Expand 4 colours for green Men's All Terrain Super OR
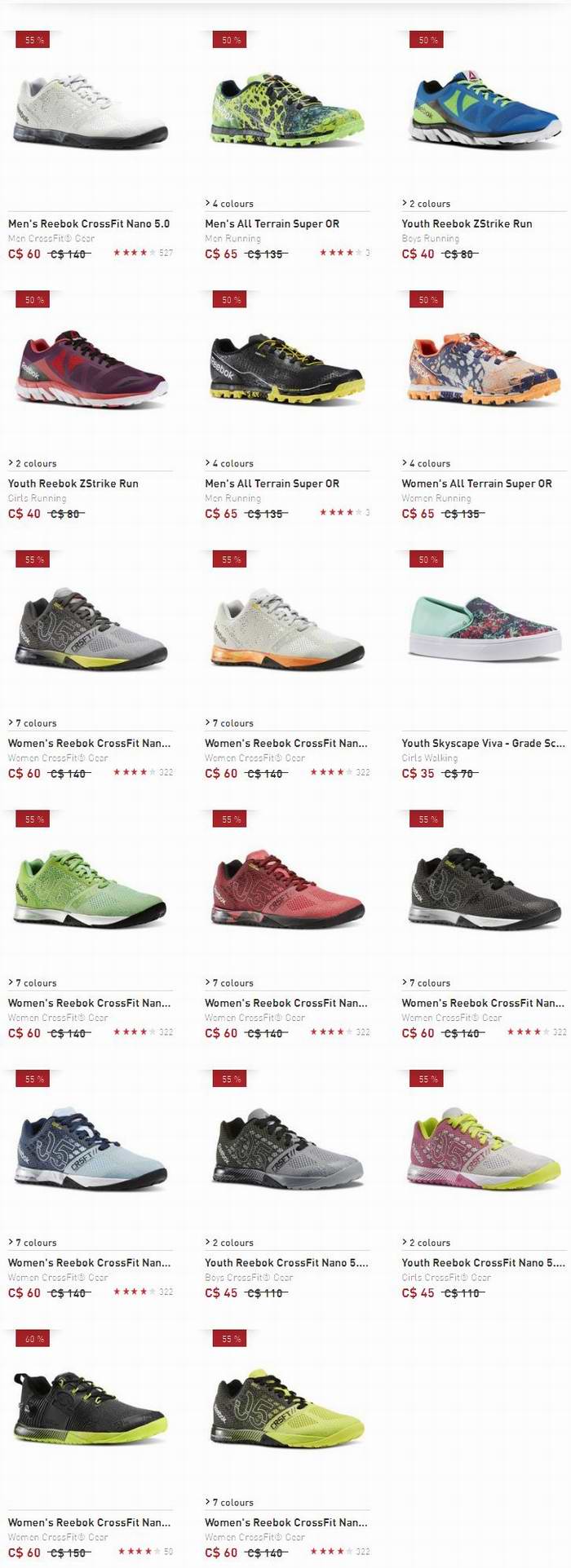Viewport: 571px width, 1568px height. [x=229, y=204]
